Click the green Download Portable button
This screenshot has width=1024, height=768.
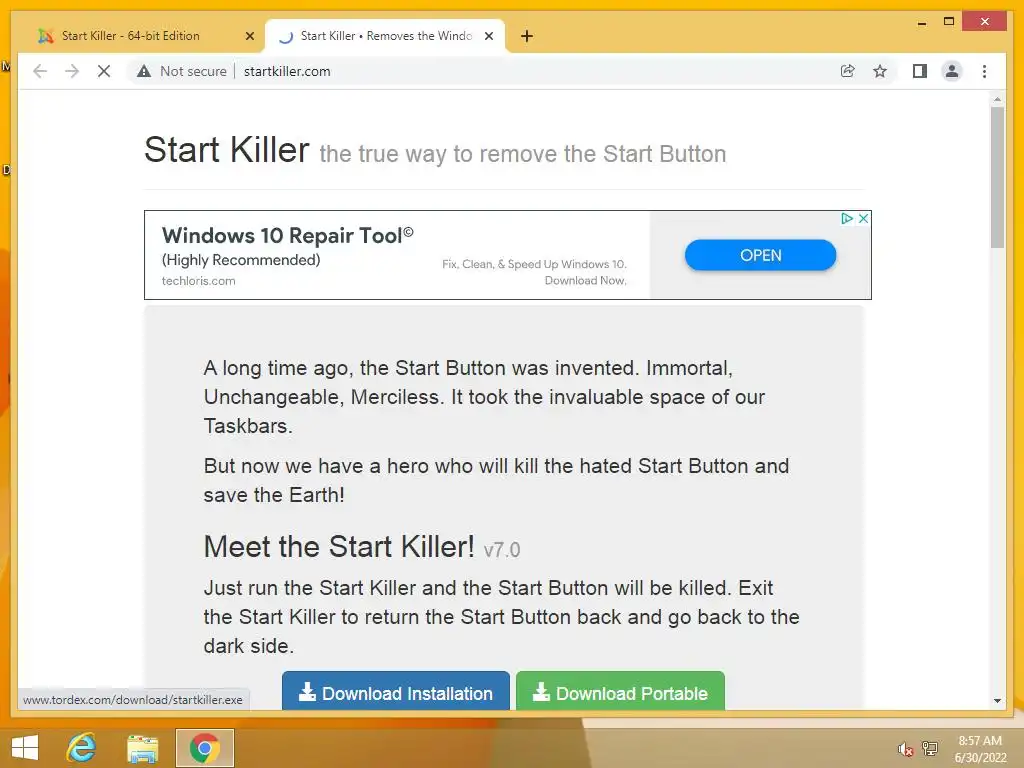[620, 691]
